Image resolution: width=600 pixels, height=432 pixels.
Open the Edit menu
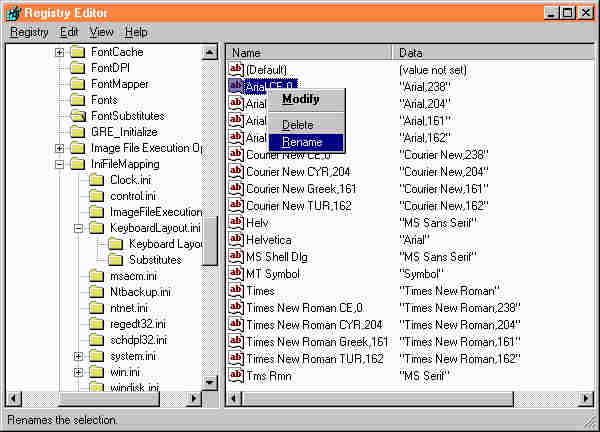point(69,32)
